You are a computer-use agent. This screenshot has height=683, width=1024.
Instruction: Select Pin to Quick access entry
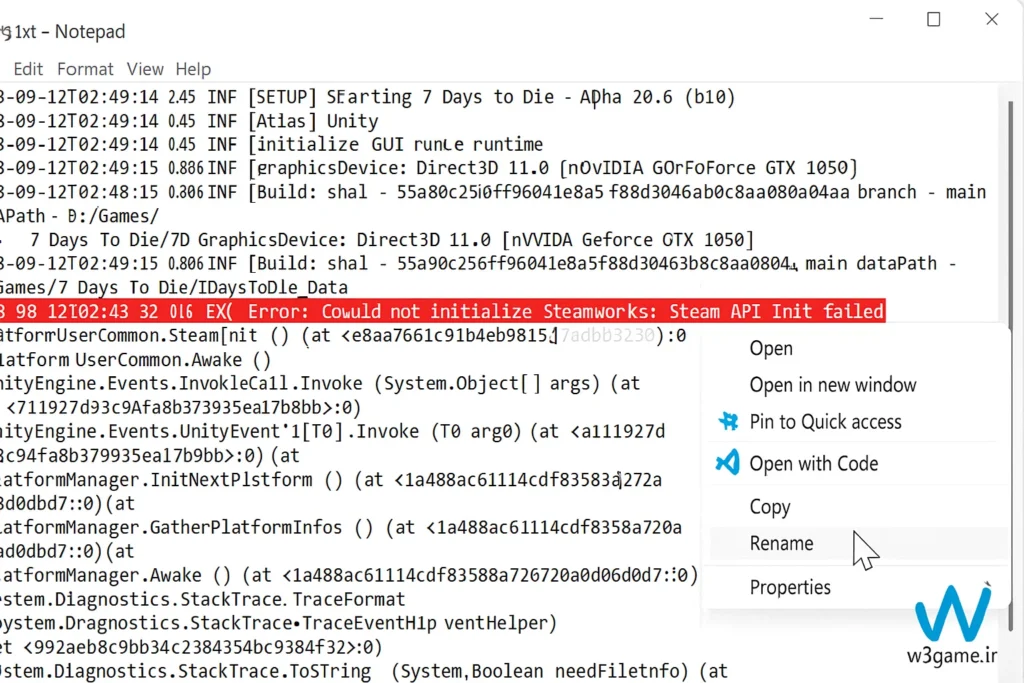click(825, 422)
